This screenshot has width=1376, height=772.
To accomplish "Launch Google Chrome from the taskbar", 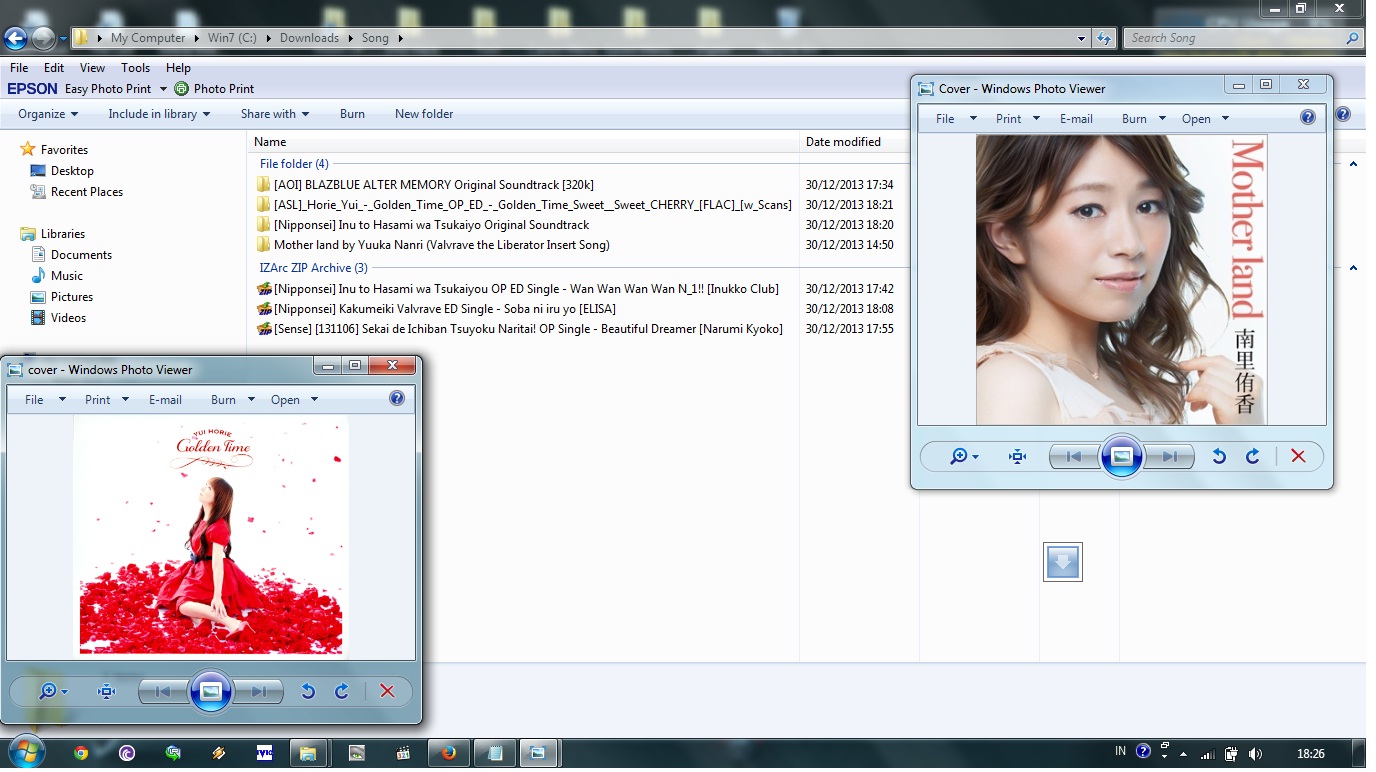I will click(81, 753).
